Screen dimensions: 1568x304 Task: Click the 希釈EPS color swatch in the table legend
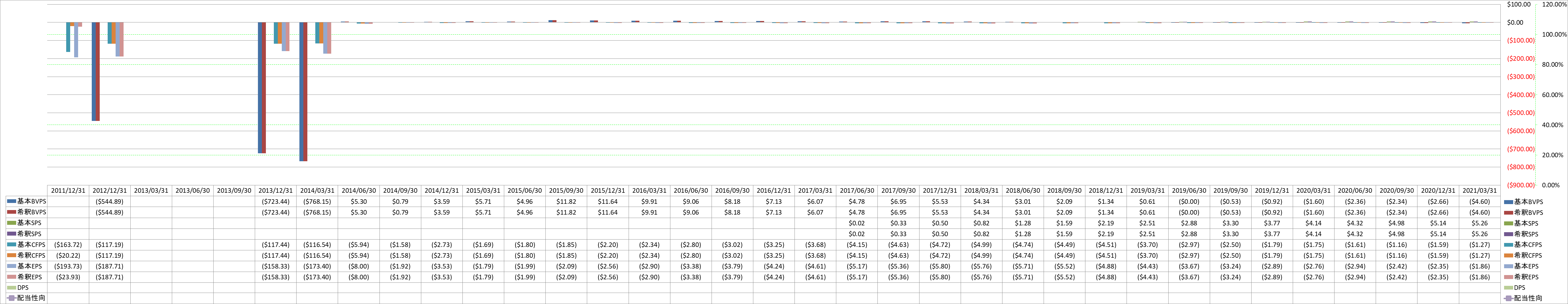point(11,277)
